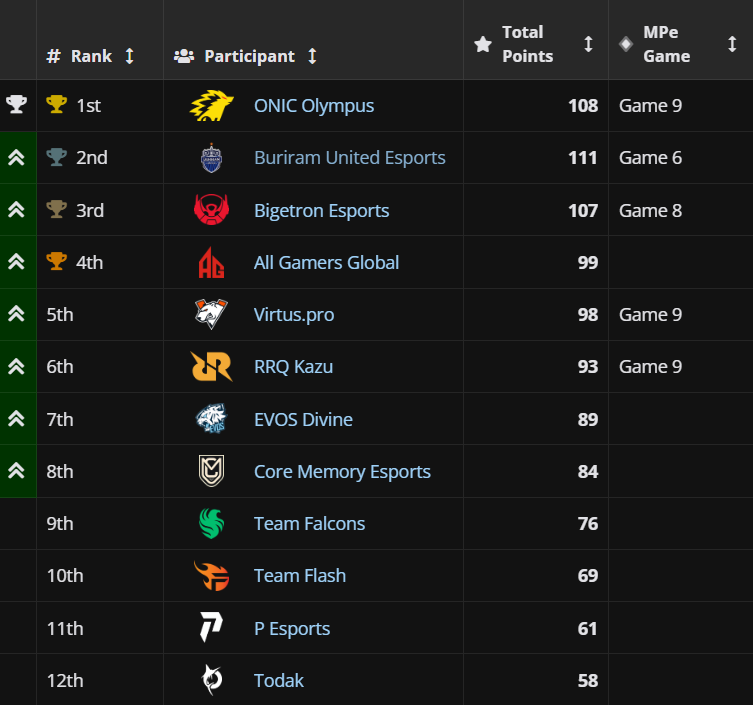Open the Core Memory Esports team link
The width and height of the screenshot is (753, 705).
[x=342, y=472]
